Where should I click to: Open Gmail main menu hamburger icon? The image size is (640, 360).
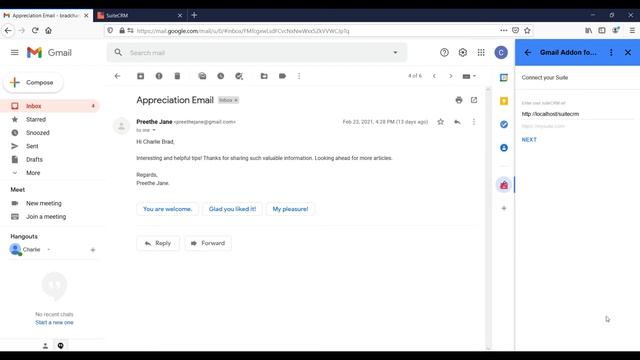[15, 52]
